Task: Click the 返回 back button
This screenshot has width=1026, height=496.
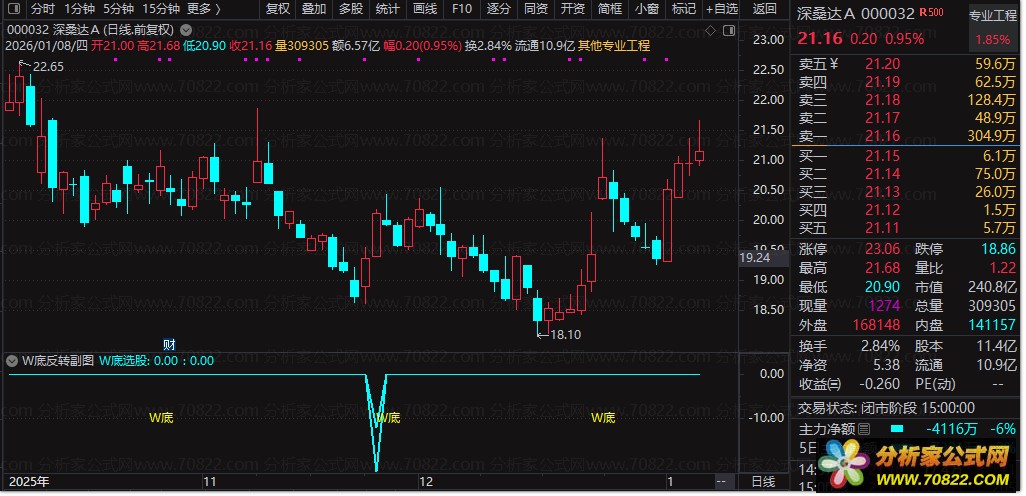Action: coord(764,9)
